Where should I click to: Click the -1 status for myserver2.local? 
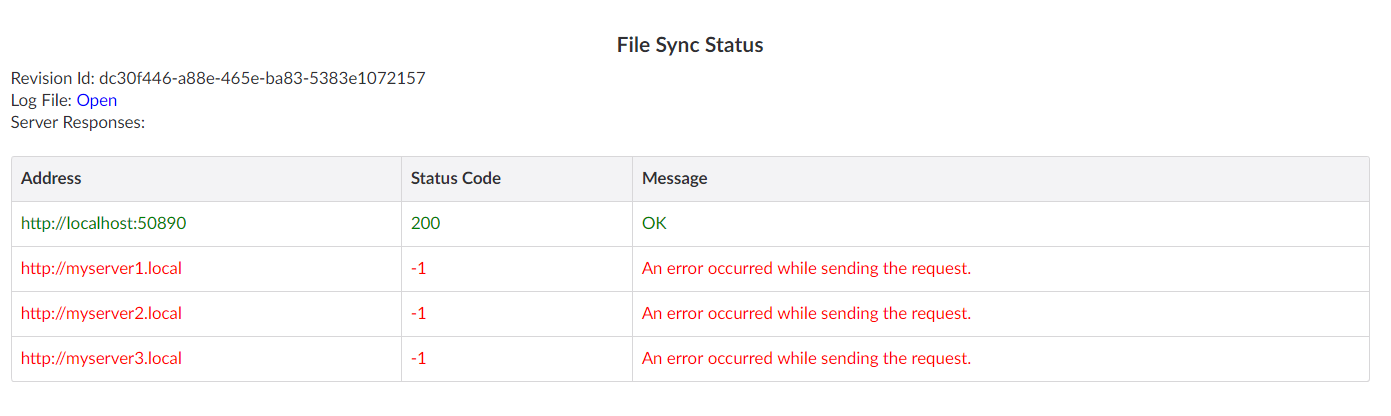coord(419,313)
